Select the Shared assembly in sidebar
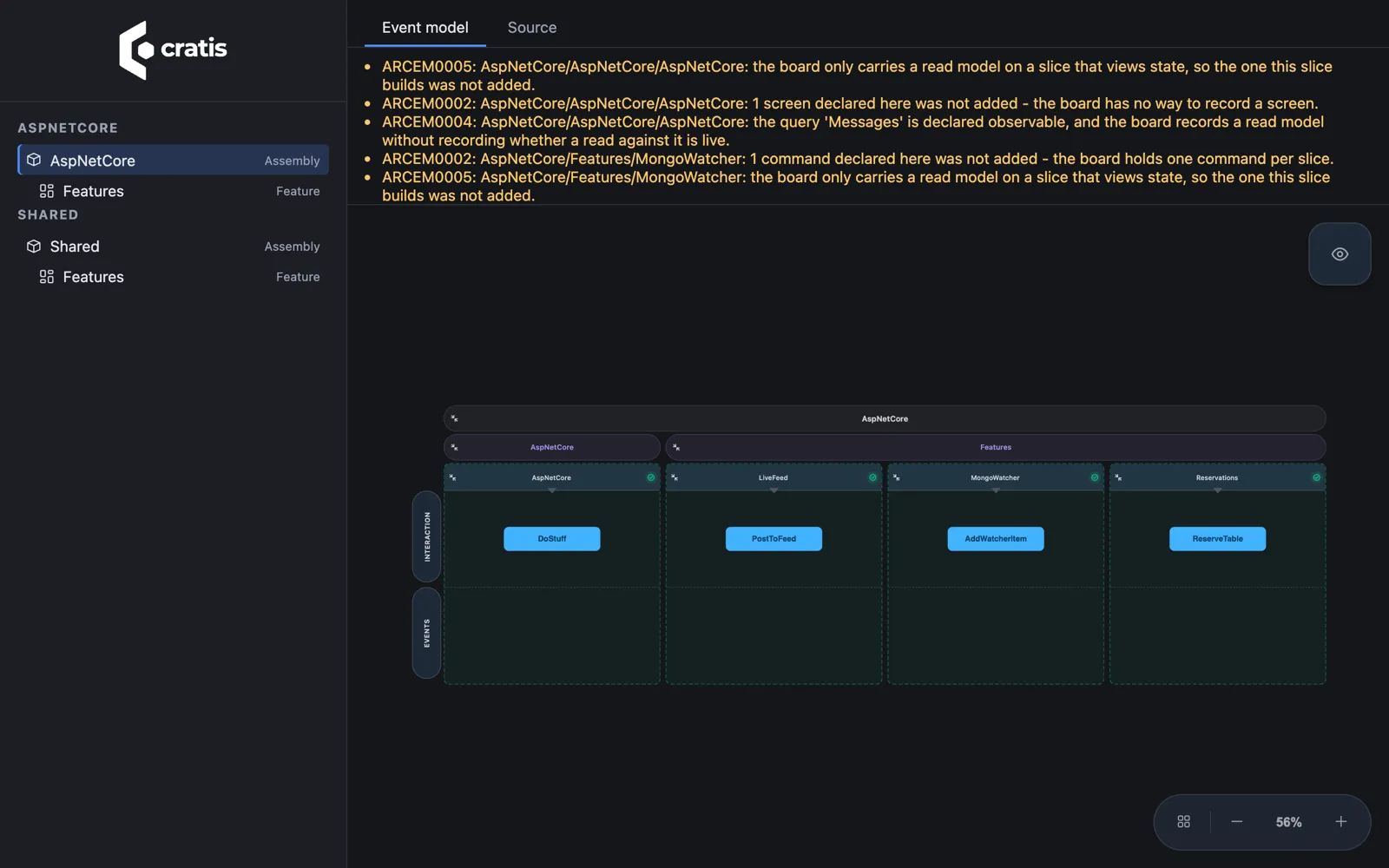This screenshot has width=1389, height=868. (x=173, y=247)
